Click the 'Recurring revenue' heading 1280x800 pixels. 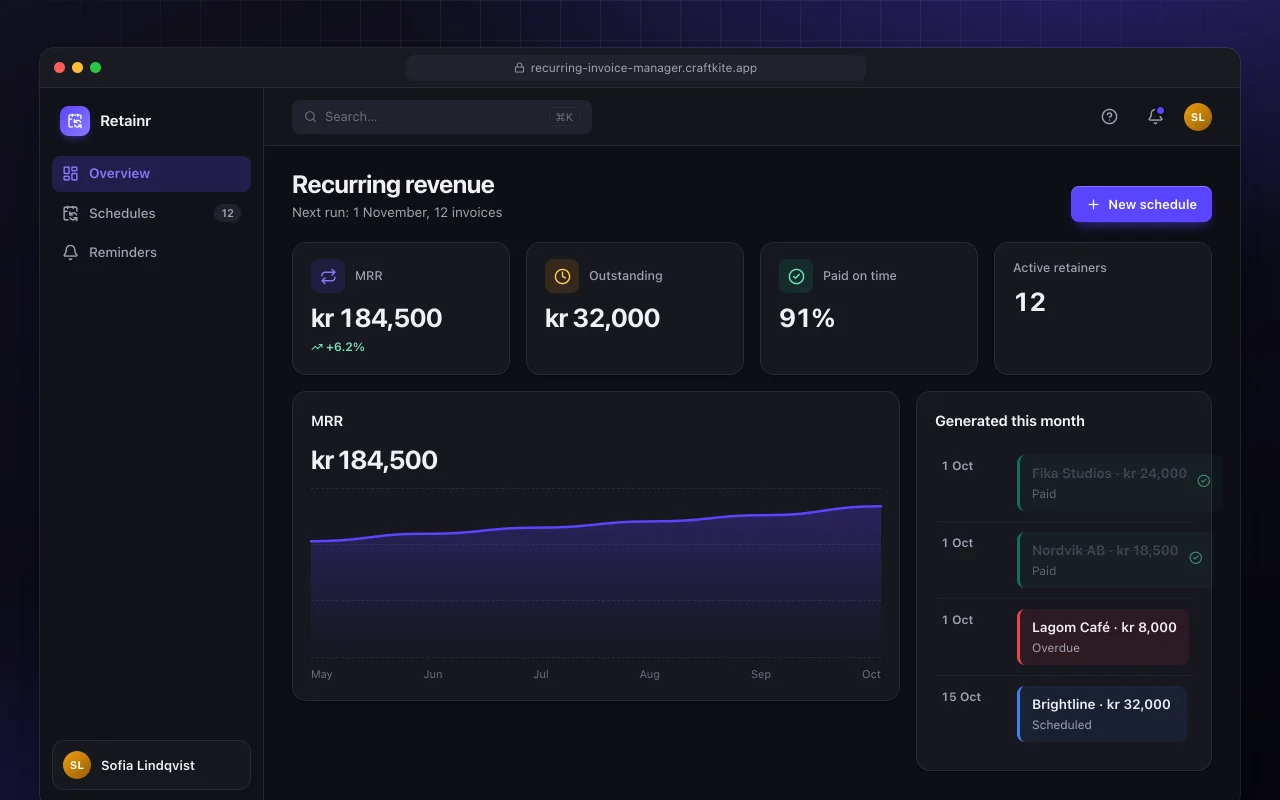click(x=393, y=185)
